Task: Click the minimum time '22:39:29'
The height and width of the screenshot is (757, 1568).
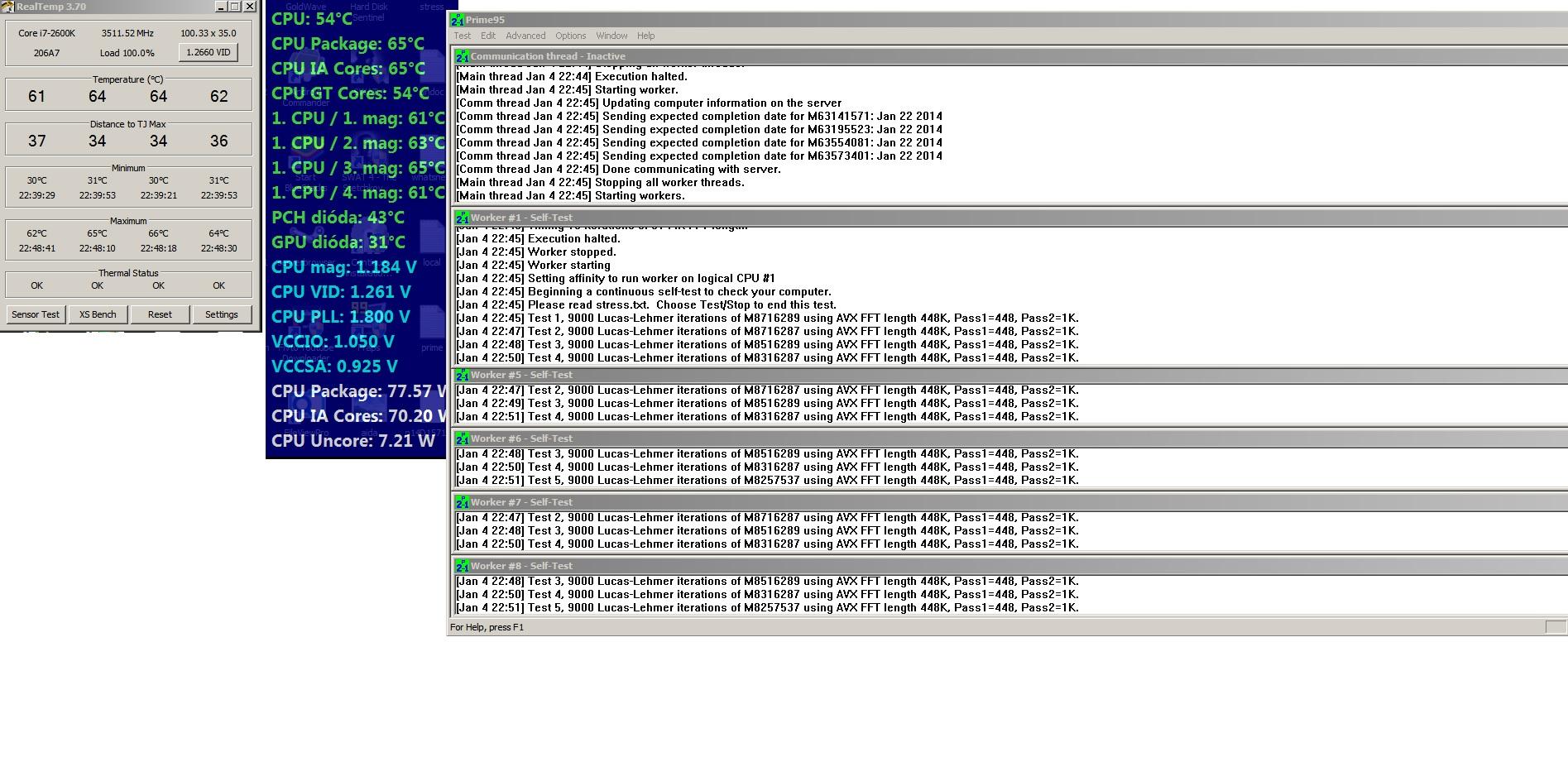Action: point(36,195)
